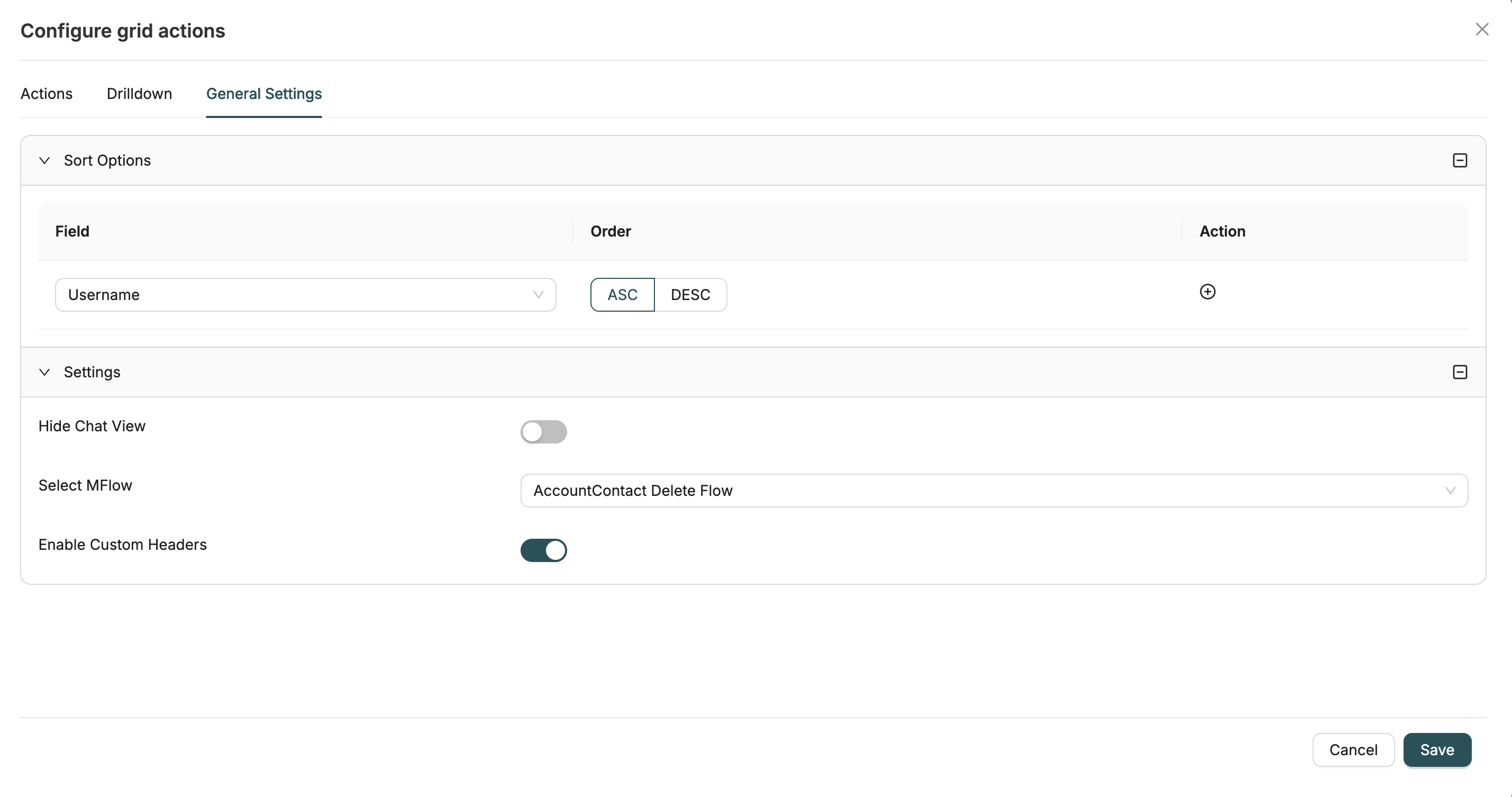Open the AccountContact Delete Flow dropdown
Screen dimensions: 1512x797
[992, 491]
